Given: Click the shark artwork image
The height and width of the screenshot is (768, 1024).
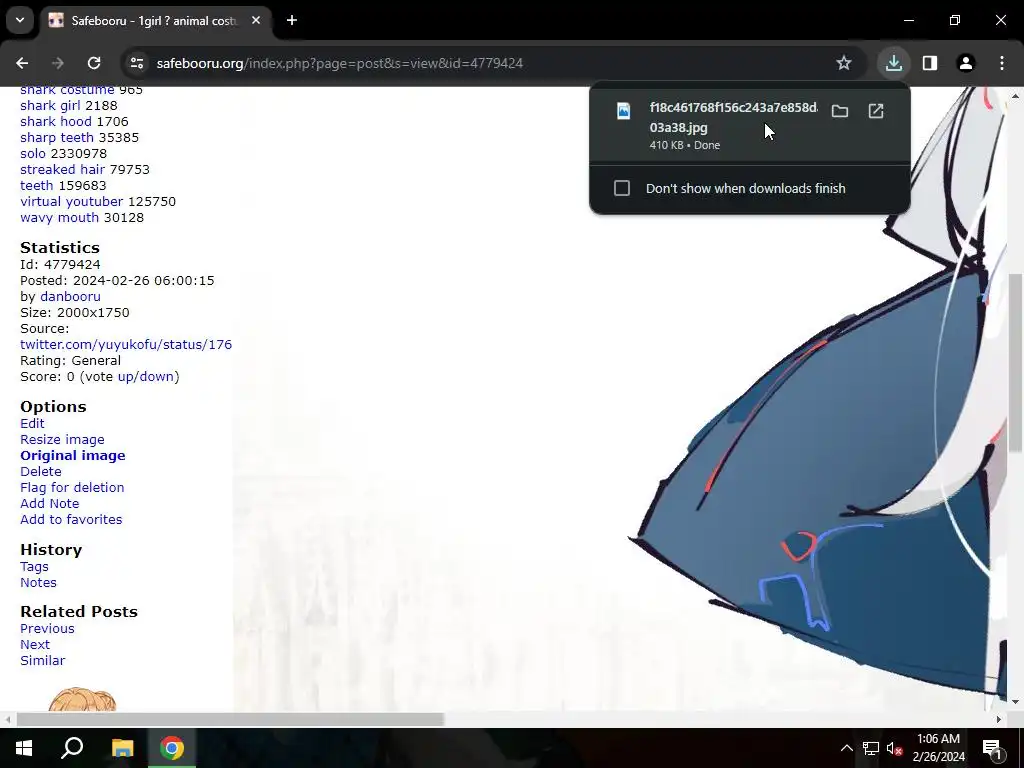Looking at the screenshot, I should click(619, 398).
